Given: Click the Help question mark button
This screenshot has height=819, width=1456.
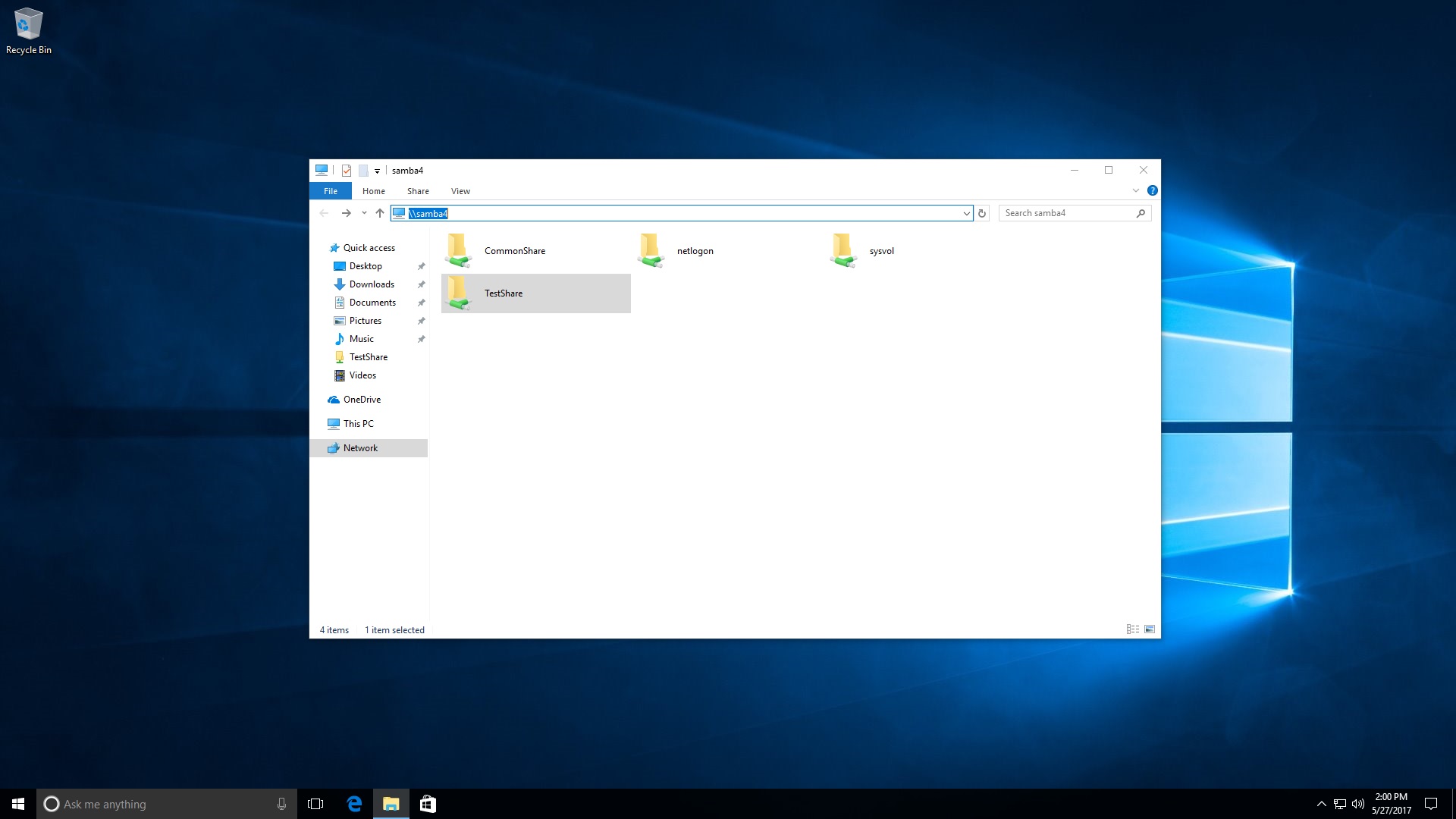Looking at the screenshot, I should [1153, 190].
